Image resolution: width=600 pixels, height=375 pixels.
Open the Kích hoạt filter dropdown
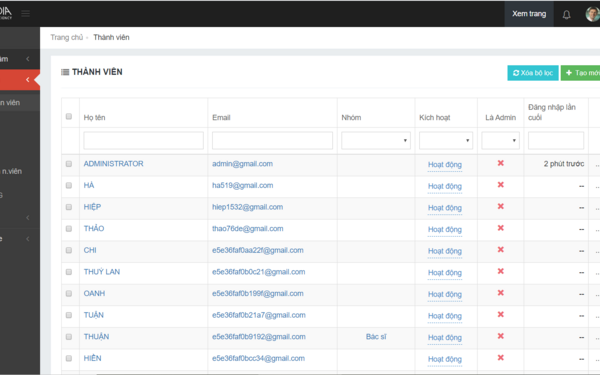click(x=446, y=140)
